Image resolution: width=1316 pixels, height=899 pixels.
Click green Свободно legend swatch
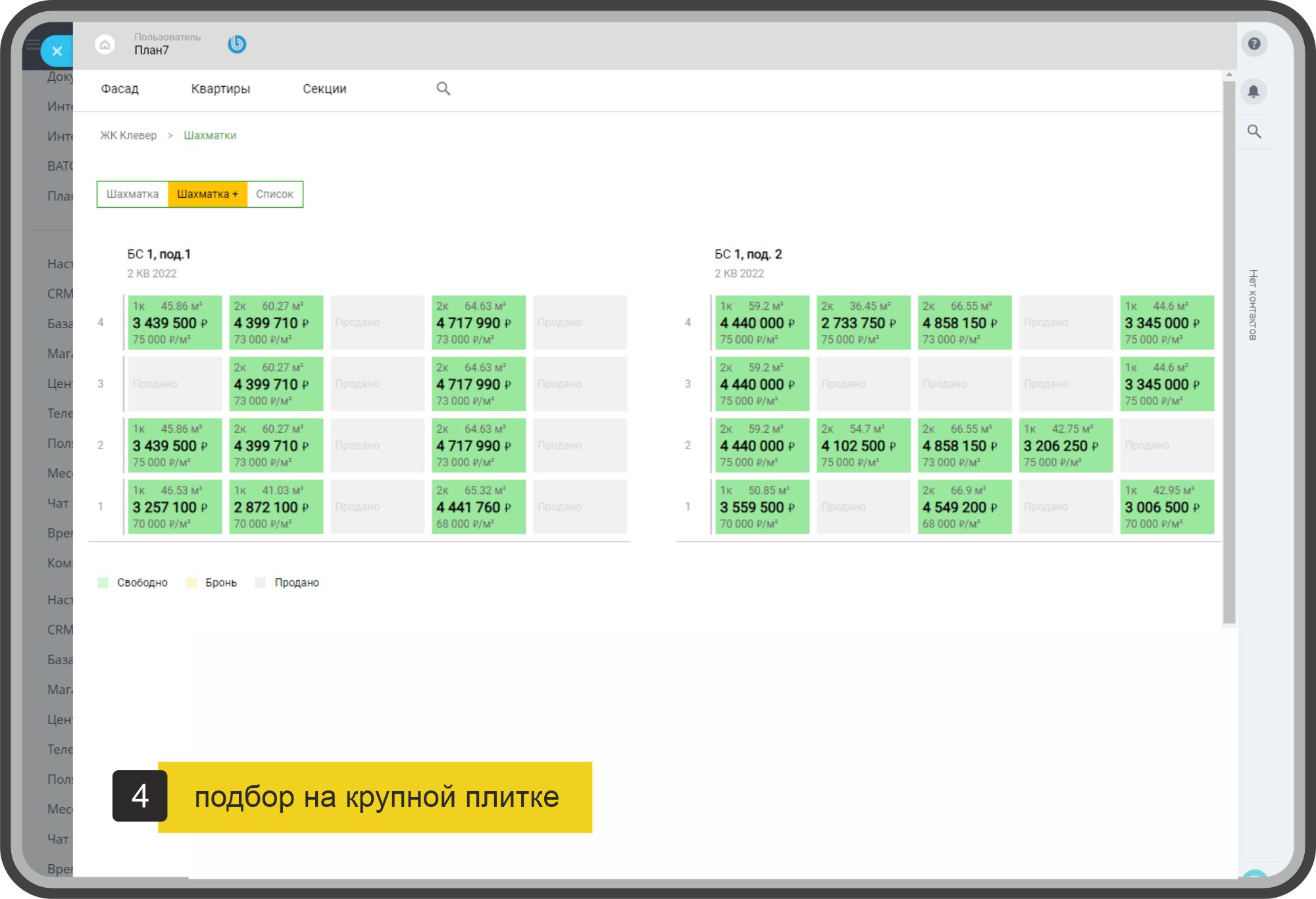(x=103, y=583)
